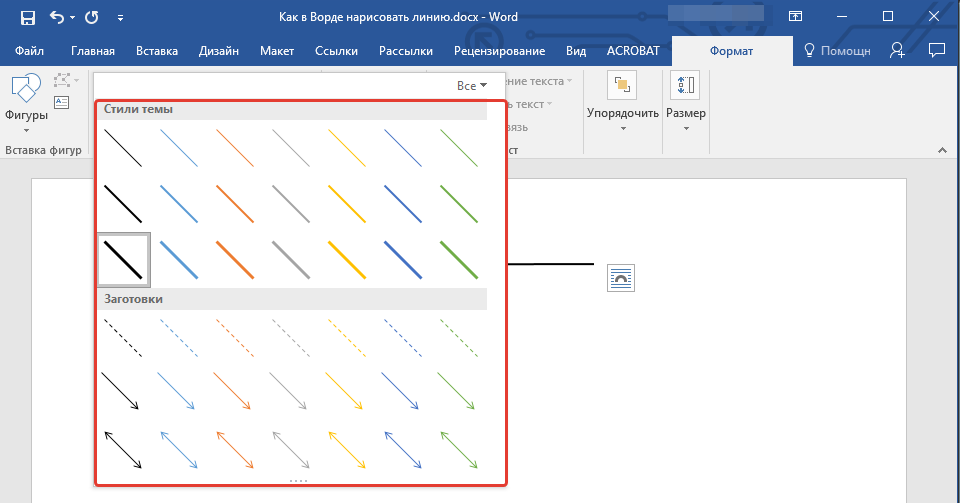The image size is (960, 503).
Task: Apply black single-arrow line preset
Action: pyautogui.click(x=121, y=390)
